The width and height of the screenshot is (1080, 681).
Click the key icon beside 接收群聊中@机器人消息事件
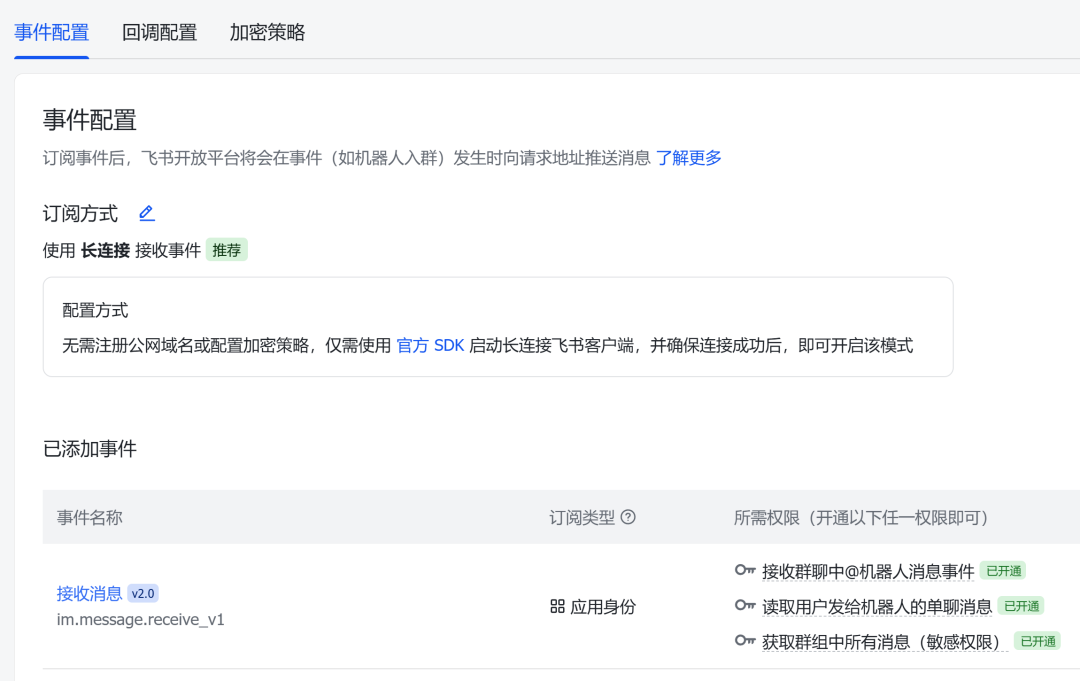coord(745,571)
